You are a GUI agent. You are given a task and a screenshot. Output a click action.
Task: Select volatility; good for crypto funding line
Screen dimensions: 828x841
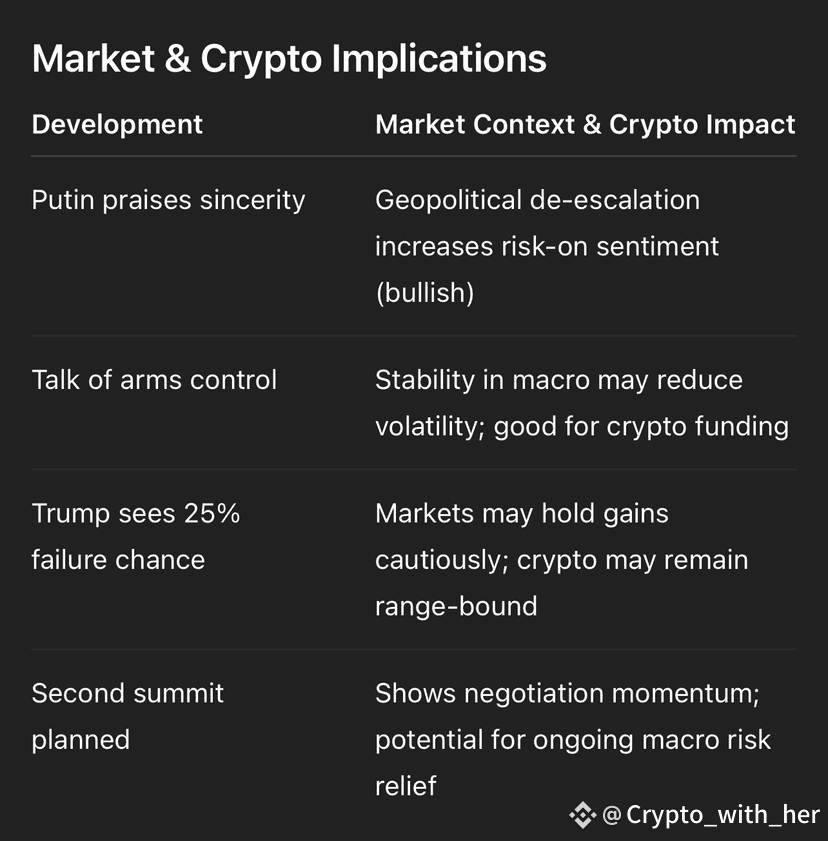point(582,427)
